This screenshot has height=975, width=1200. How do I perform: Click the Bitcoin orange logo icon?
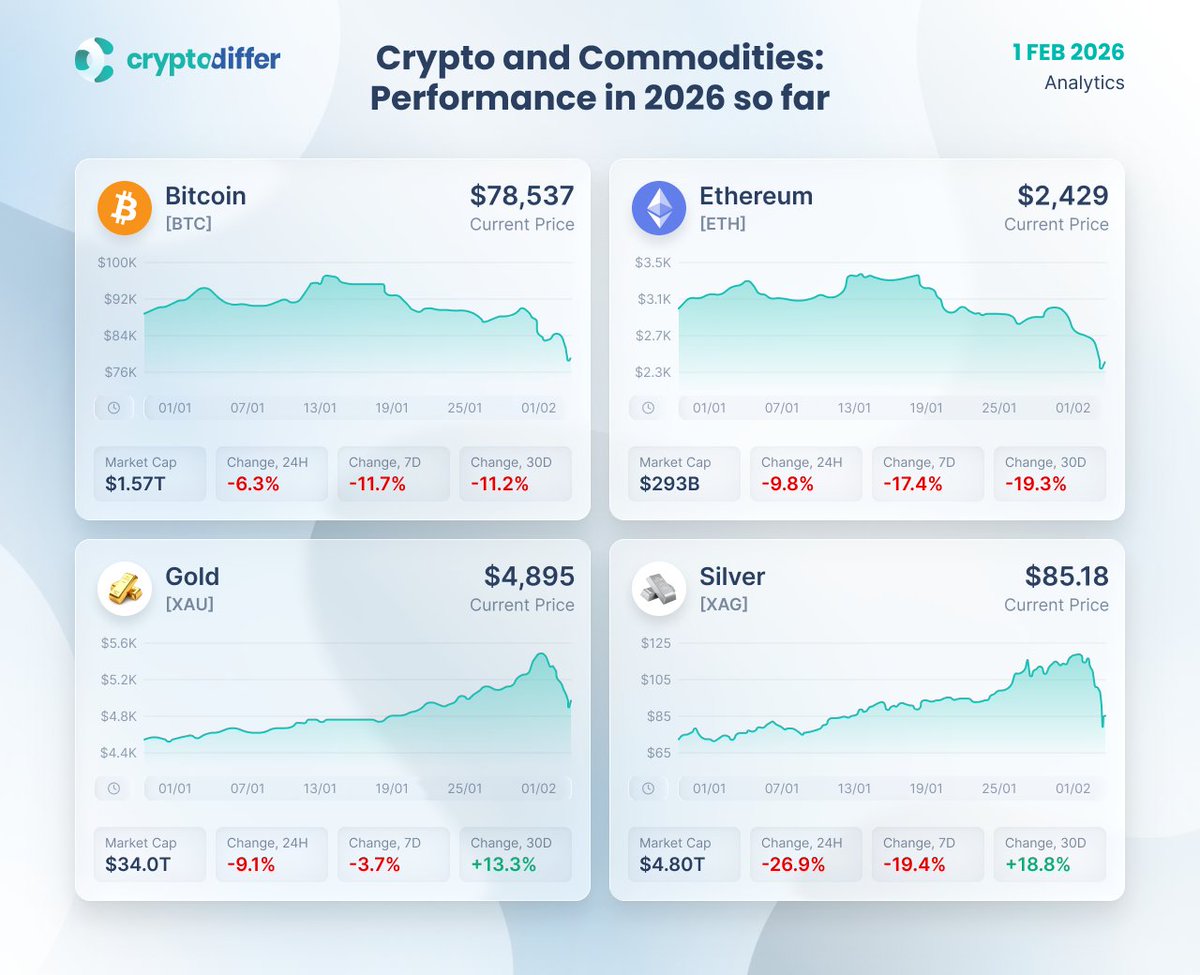pyautogui.click(x=124, y=208)
